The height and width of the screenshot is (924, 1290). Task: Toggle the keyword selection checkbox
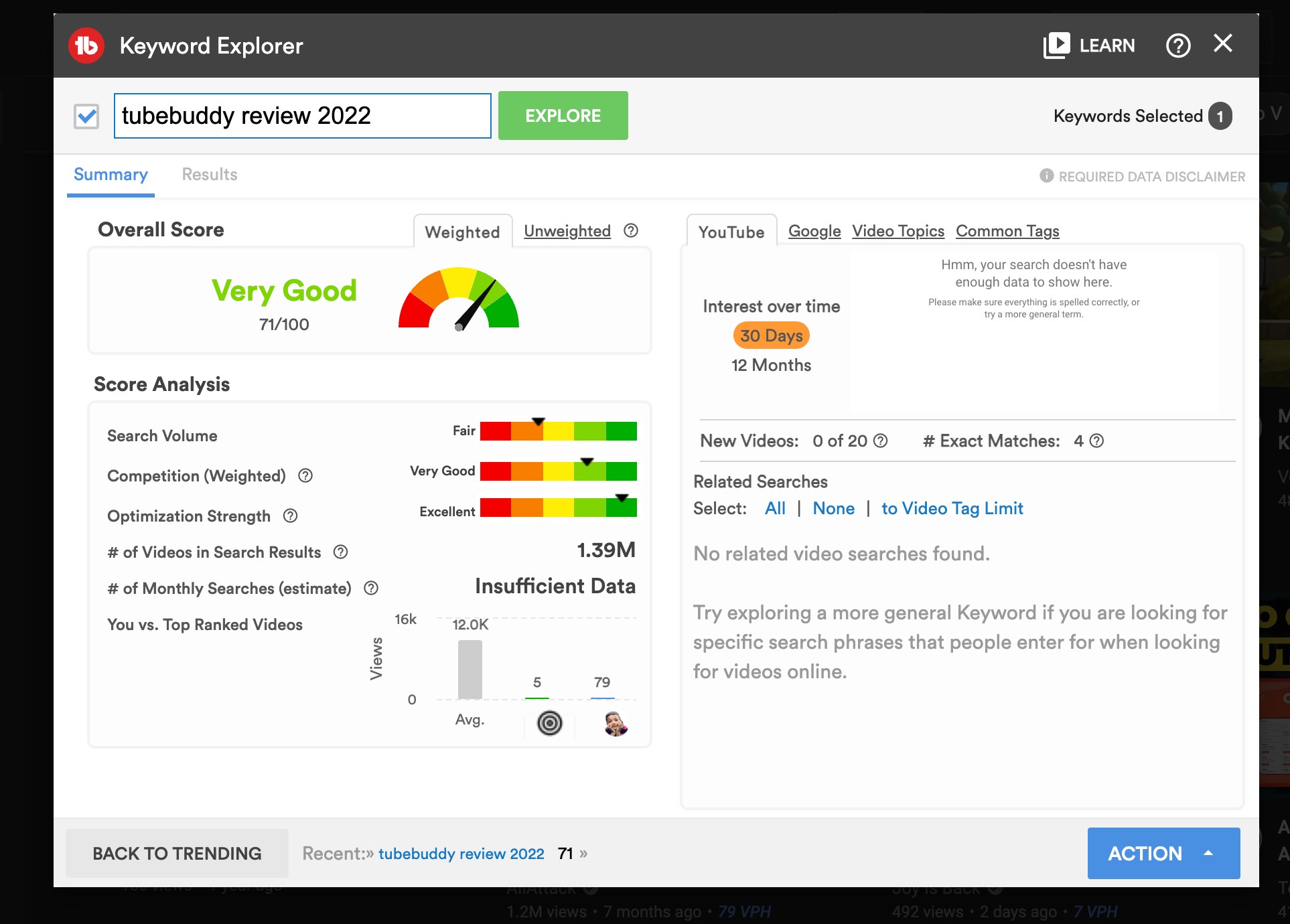(x=86, y=116)
